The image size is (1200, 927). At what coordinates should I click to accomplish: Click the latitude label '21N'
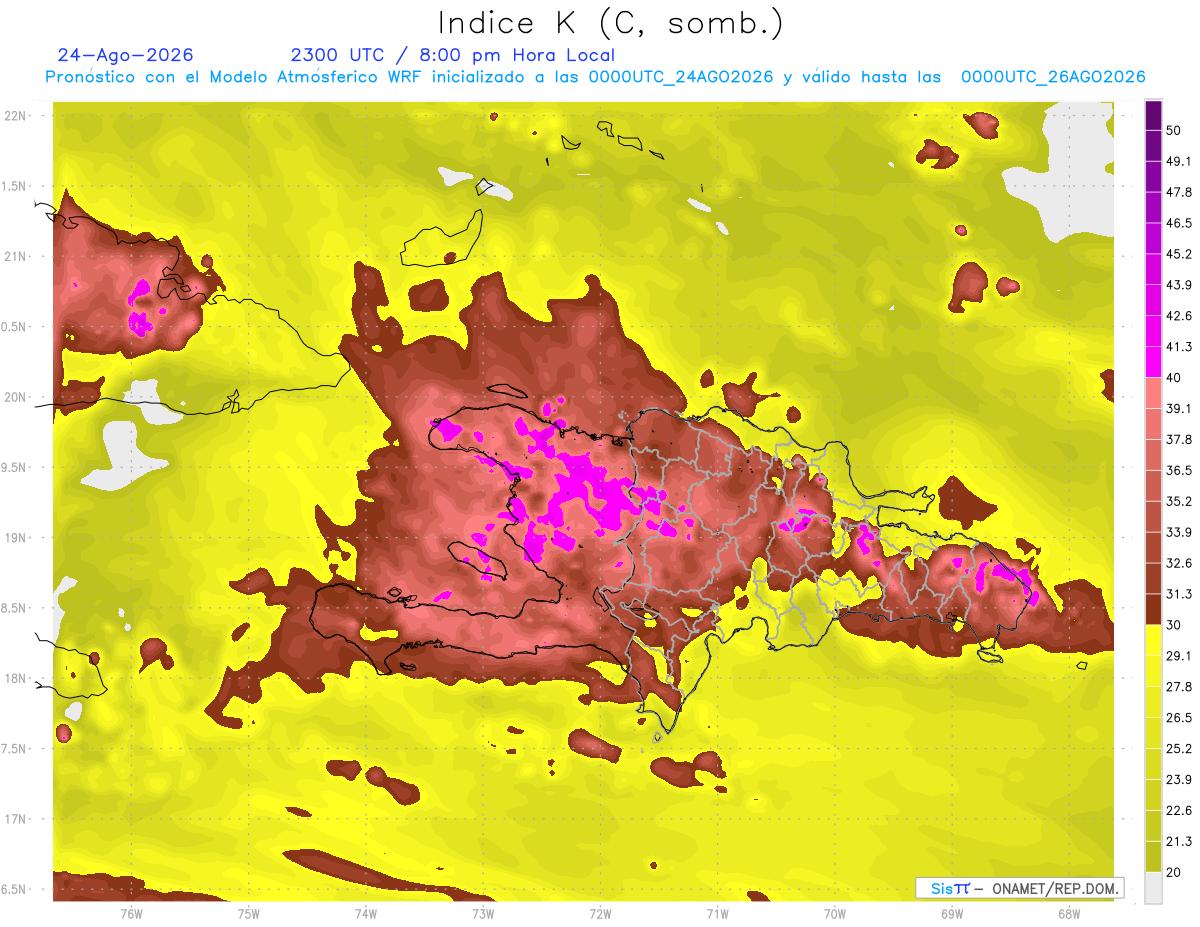(15, 256)
